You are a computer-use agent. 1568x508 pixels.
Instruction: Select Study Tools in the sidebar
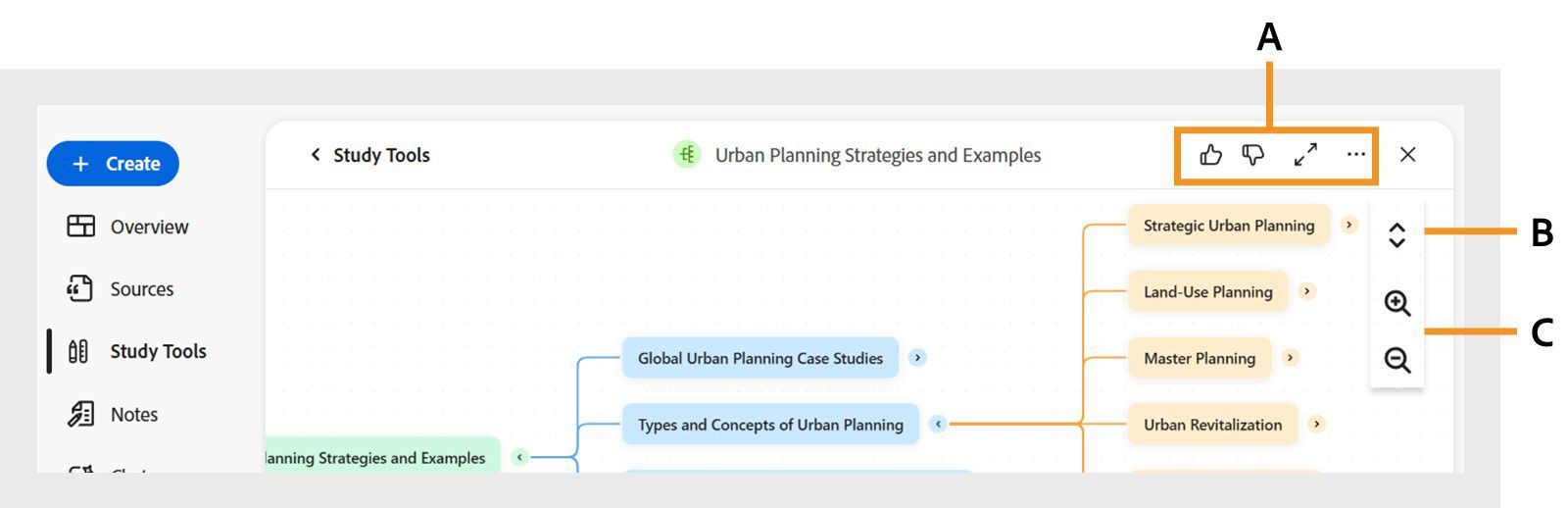136,351
